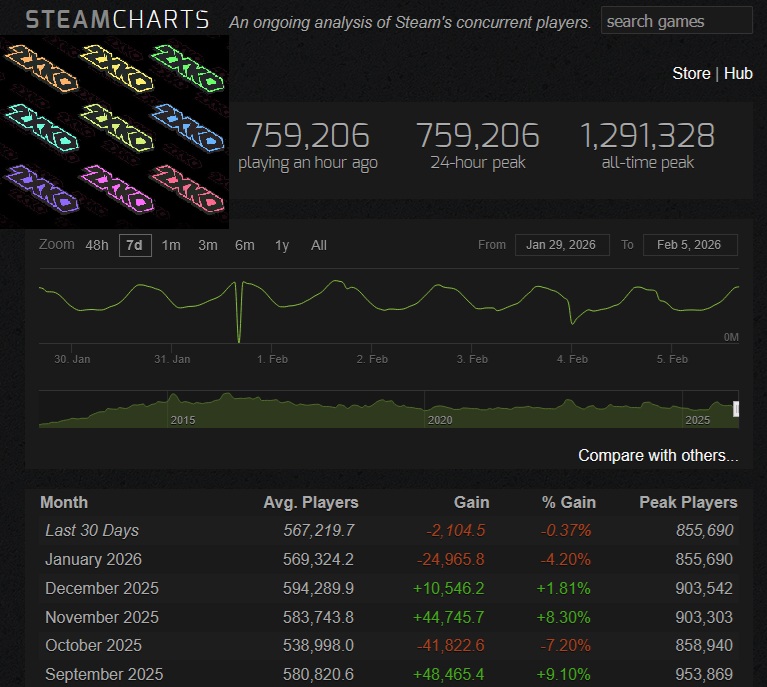Click the Month column header
Viewport: 767px width, 687px height.
[x=64, y=503]
